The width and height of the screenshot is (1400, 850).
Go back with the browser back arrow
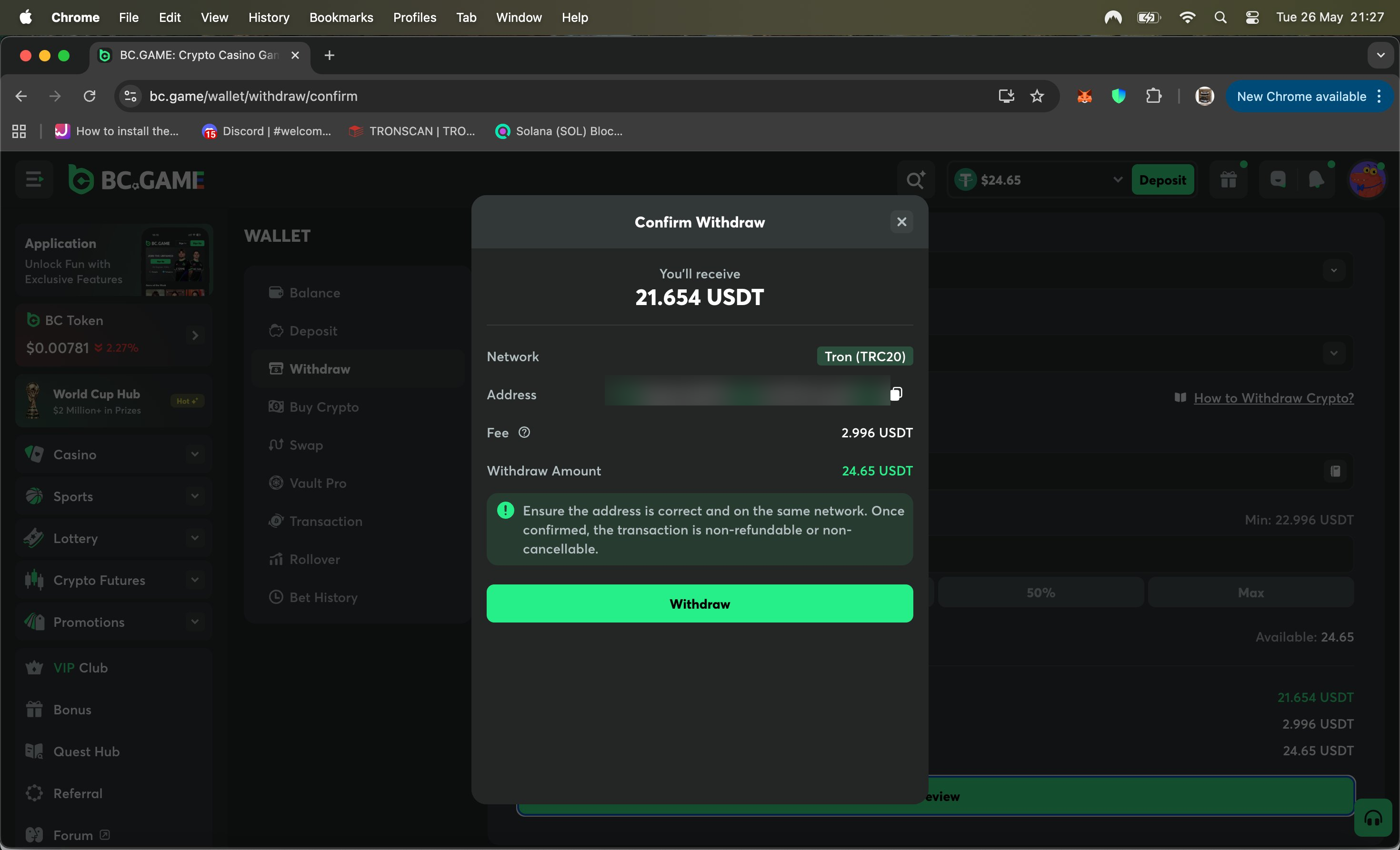(x=21, y=97)
